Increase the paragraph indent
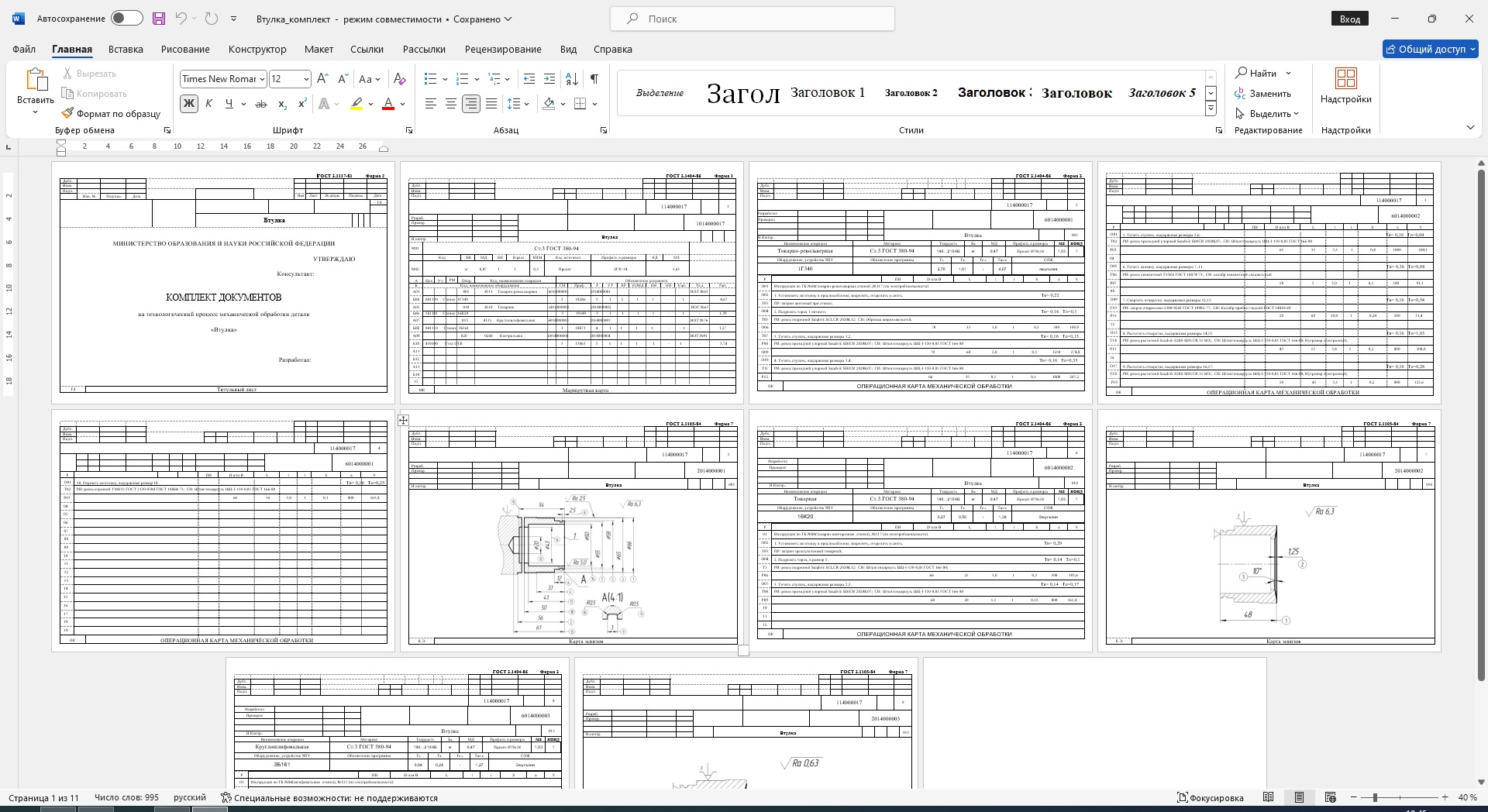The height and width of the screenshot is (812, 1488). (x=549, y=79)
